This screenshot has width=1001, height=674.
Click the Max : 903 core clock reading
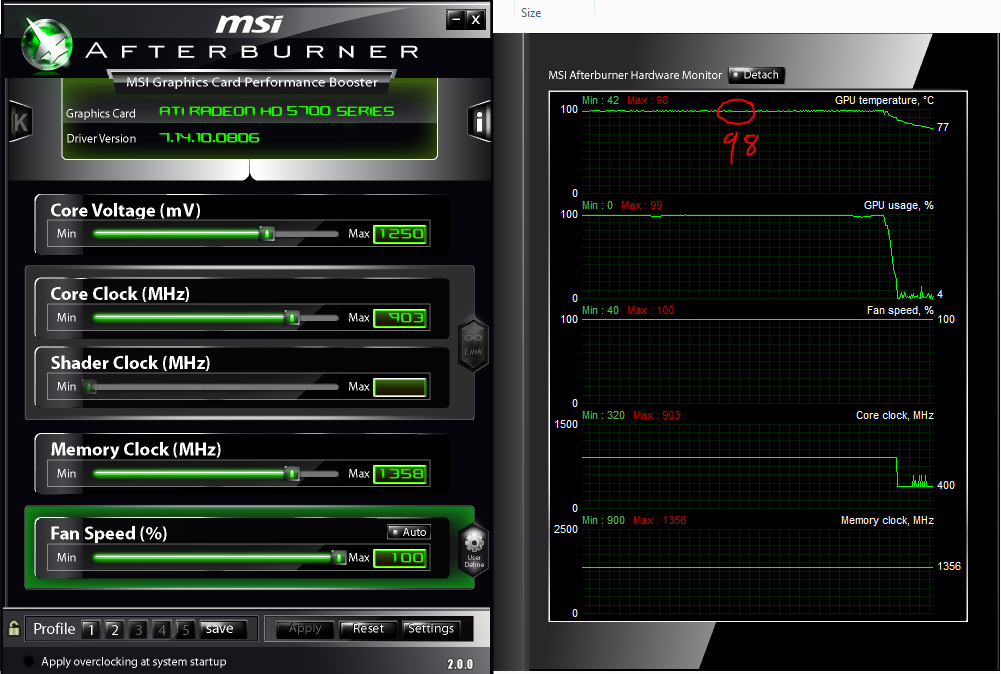[656, 416]
